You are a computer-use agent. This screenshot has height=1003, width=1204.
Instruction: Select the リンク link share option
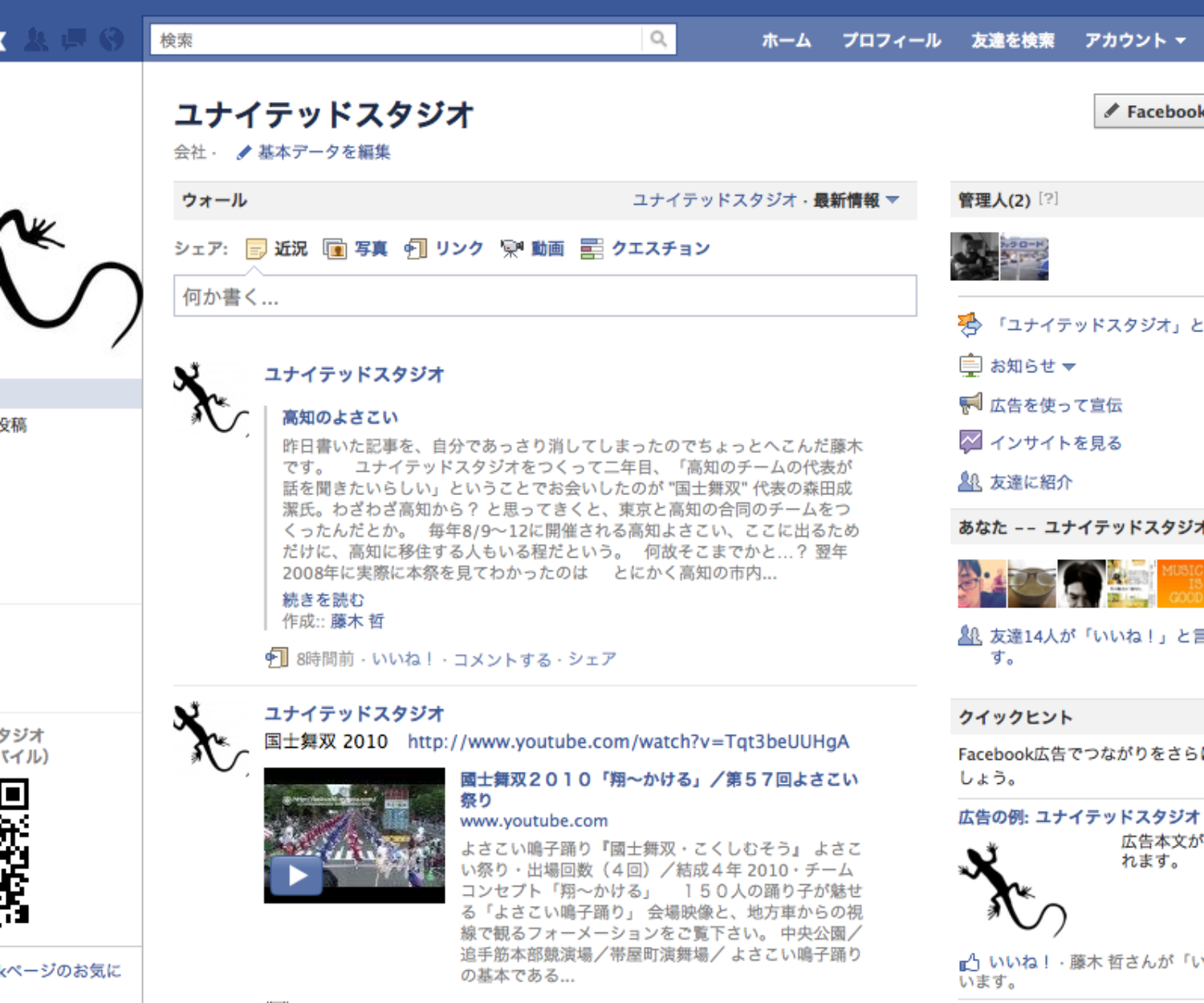444,249
